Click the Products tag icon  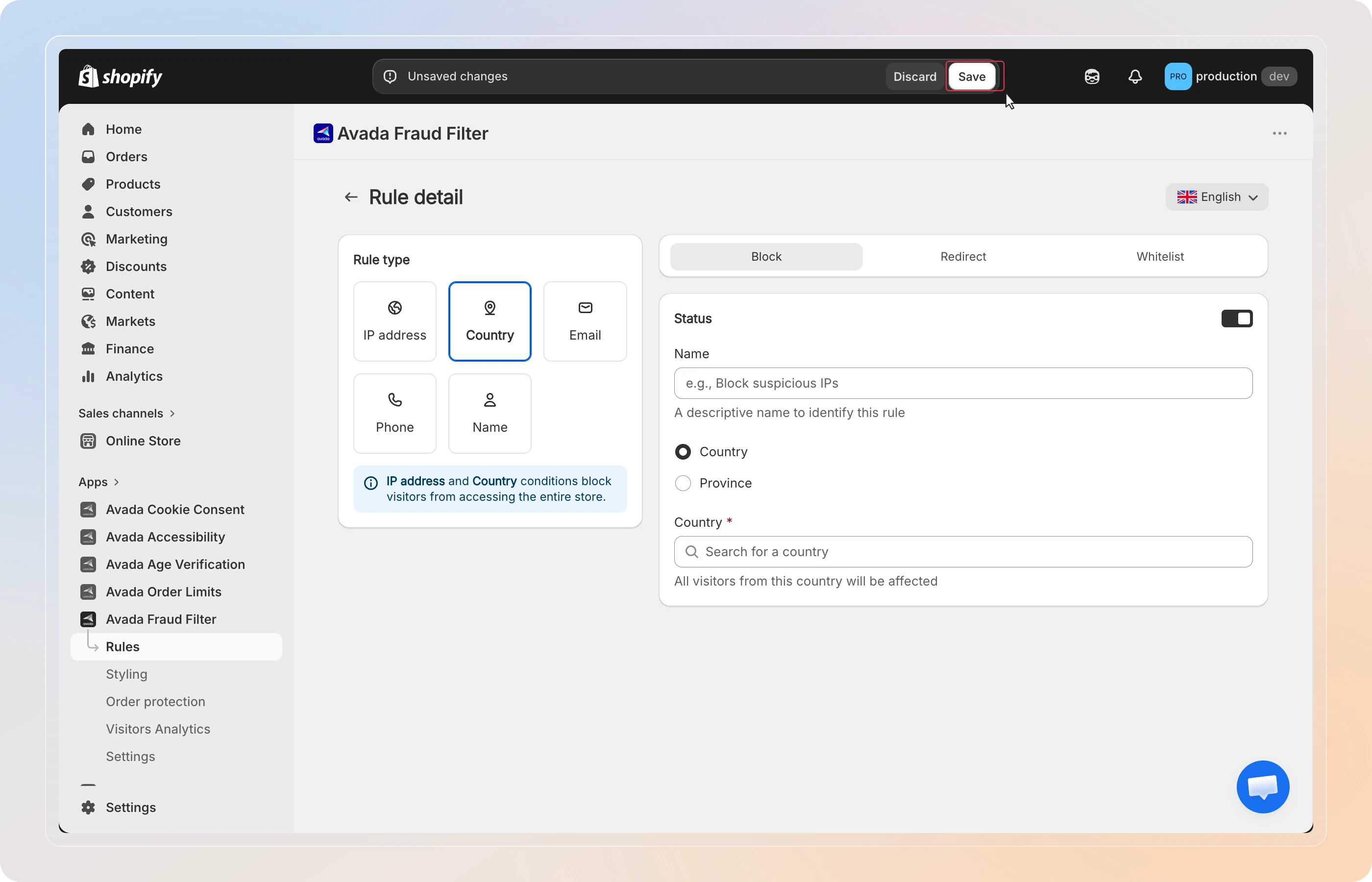[x=88, y=184]
